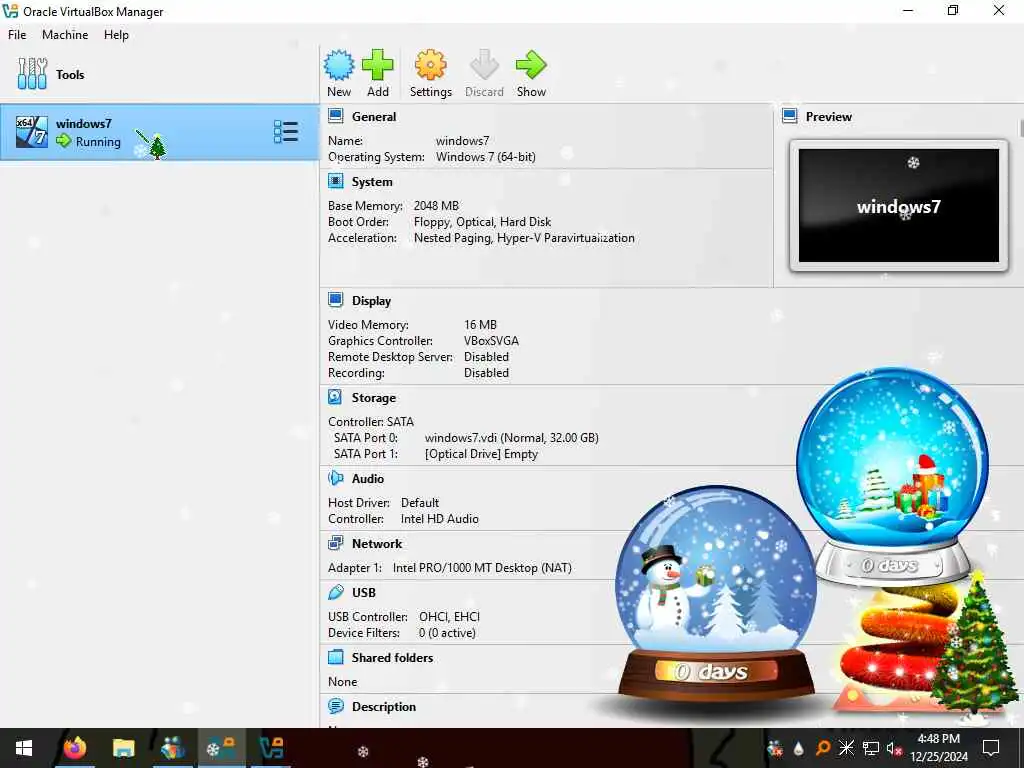Click the snowflake tray icon
Image resolution: width=1024 pixels, height=768 pixels.
tap(846, 748)
